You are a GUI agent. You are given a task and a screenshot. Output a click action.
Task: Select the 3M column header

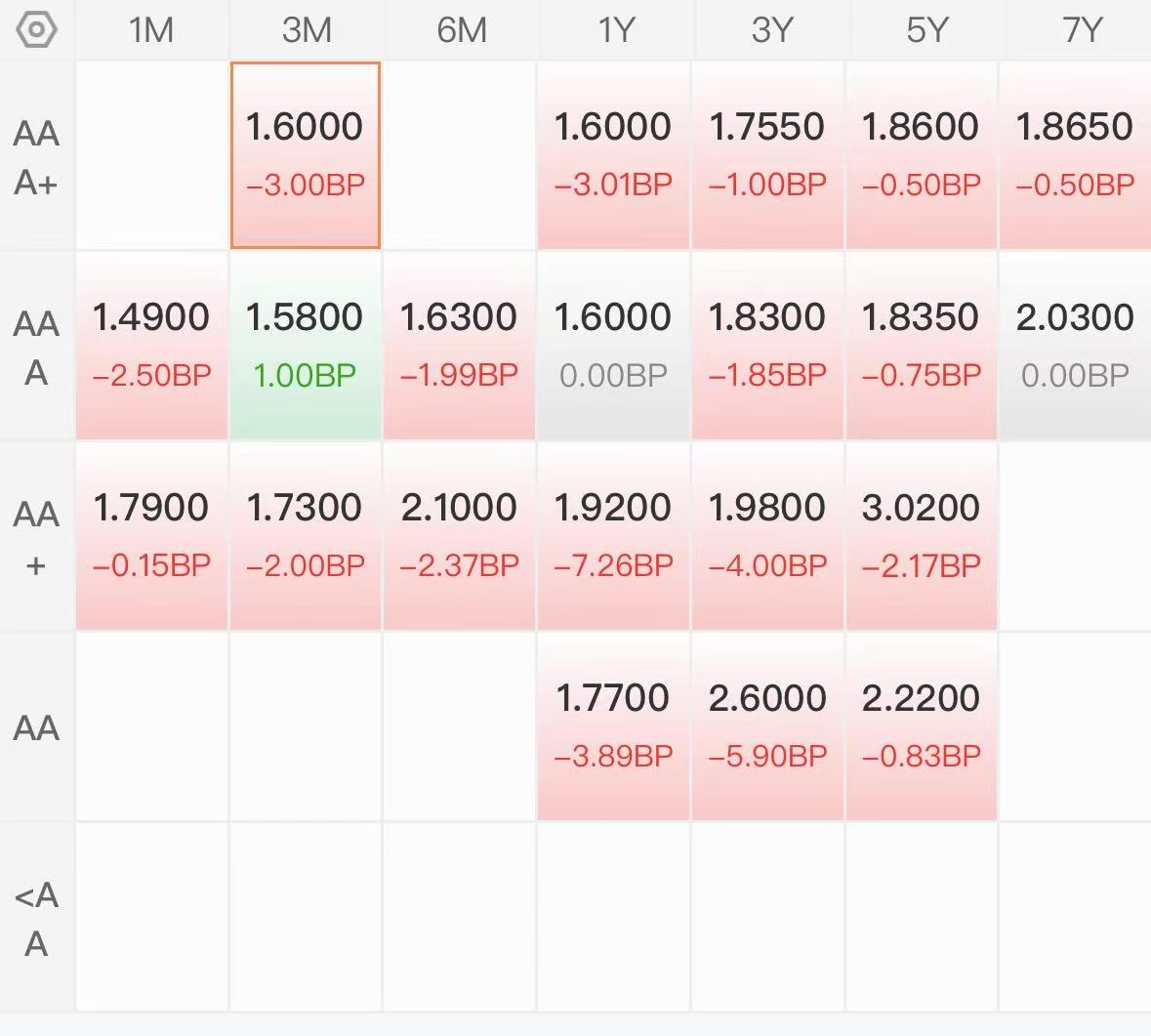coord(307,30)
